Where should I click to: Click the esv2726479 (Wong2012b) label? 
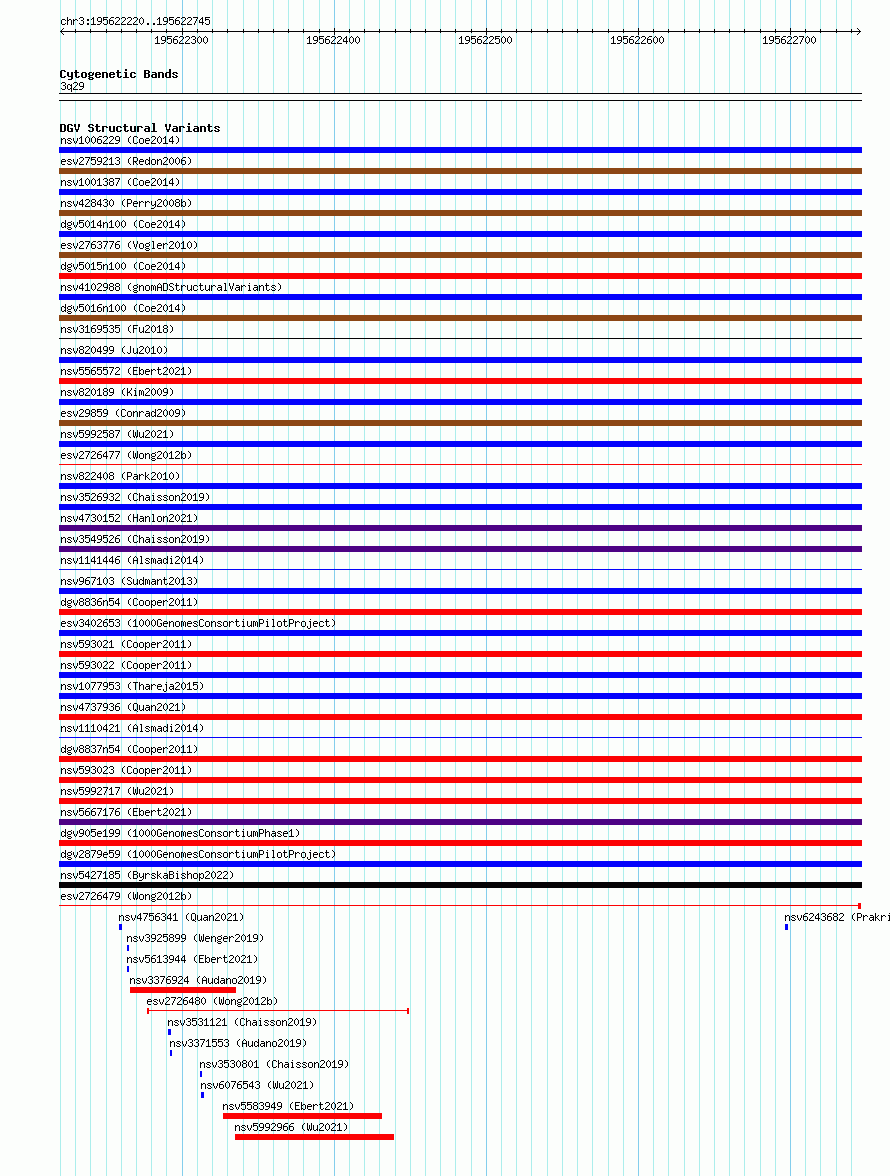coord(126,896)
